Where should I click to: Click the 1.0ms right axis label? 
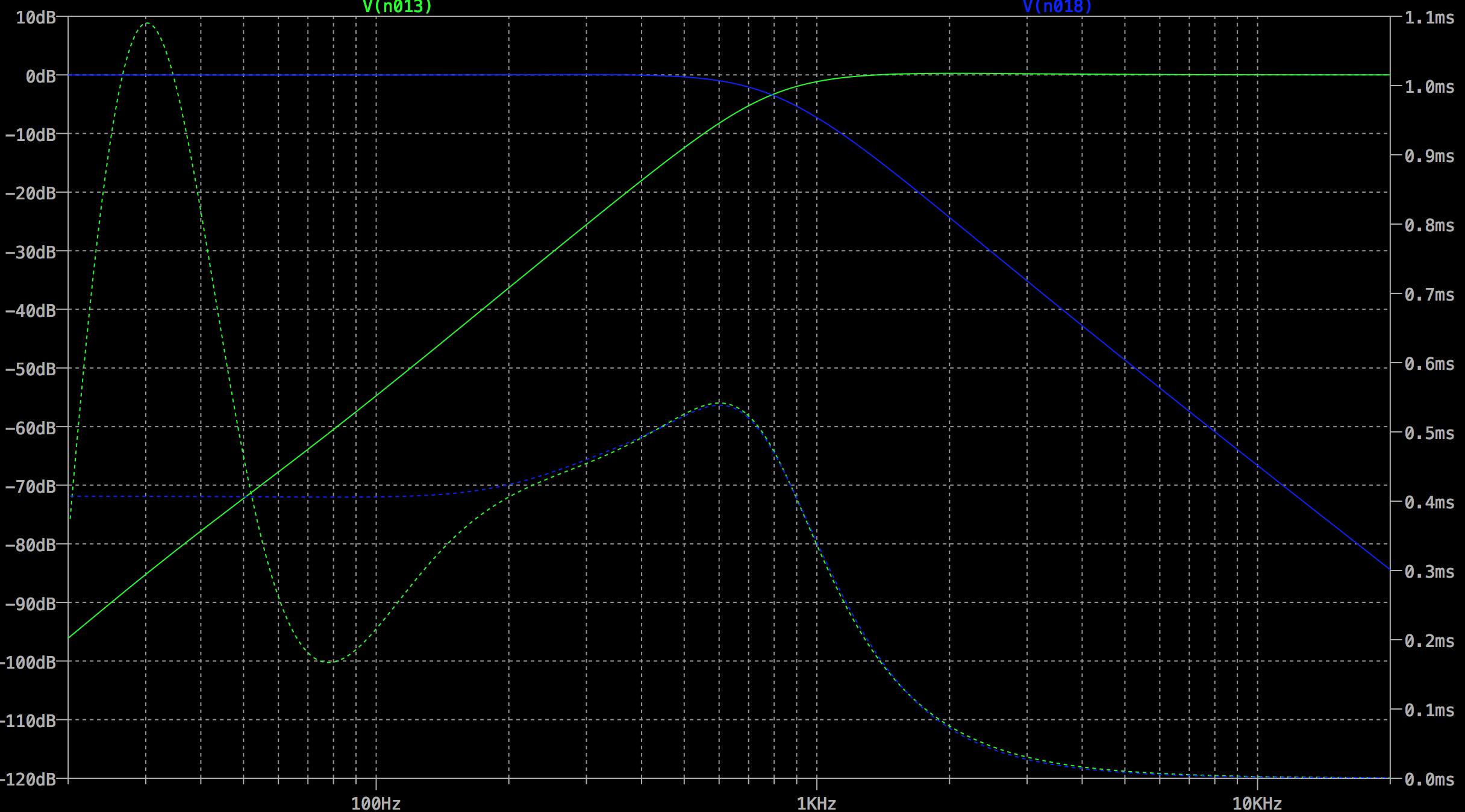tap(1429, 87)
